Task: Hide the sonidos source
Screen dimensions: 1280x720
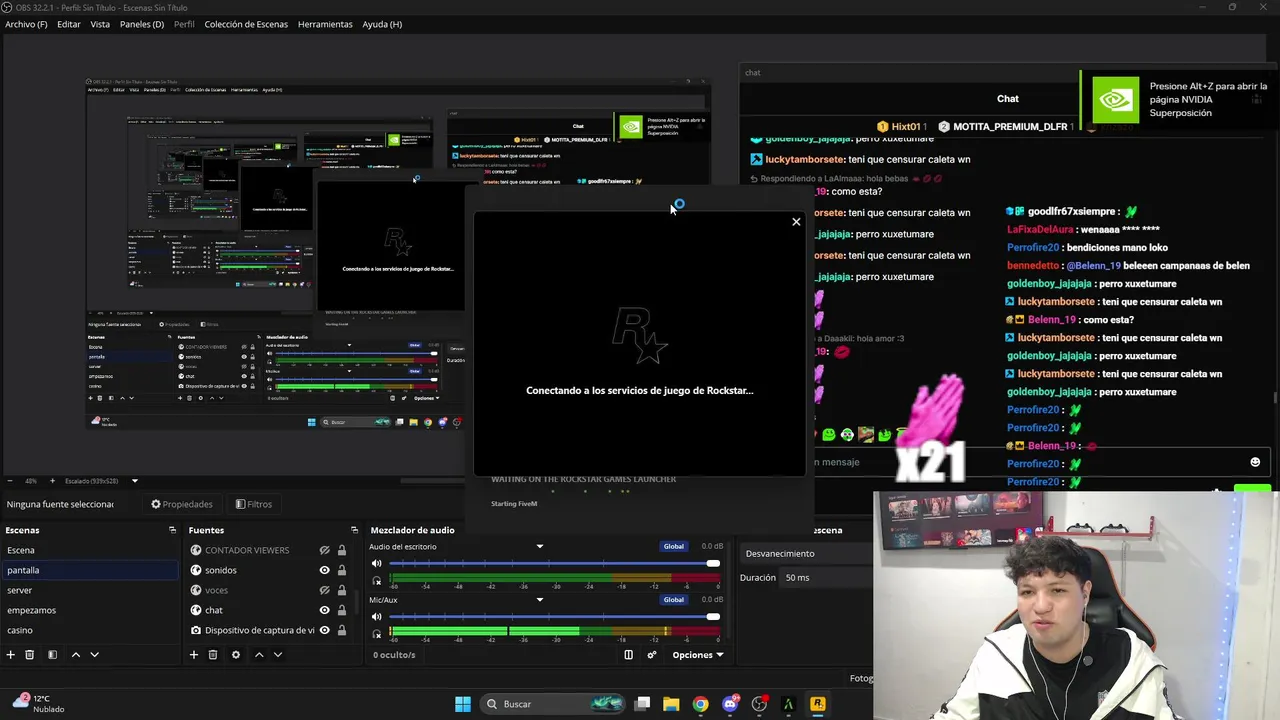Action: coord(324,570)
